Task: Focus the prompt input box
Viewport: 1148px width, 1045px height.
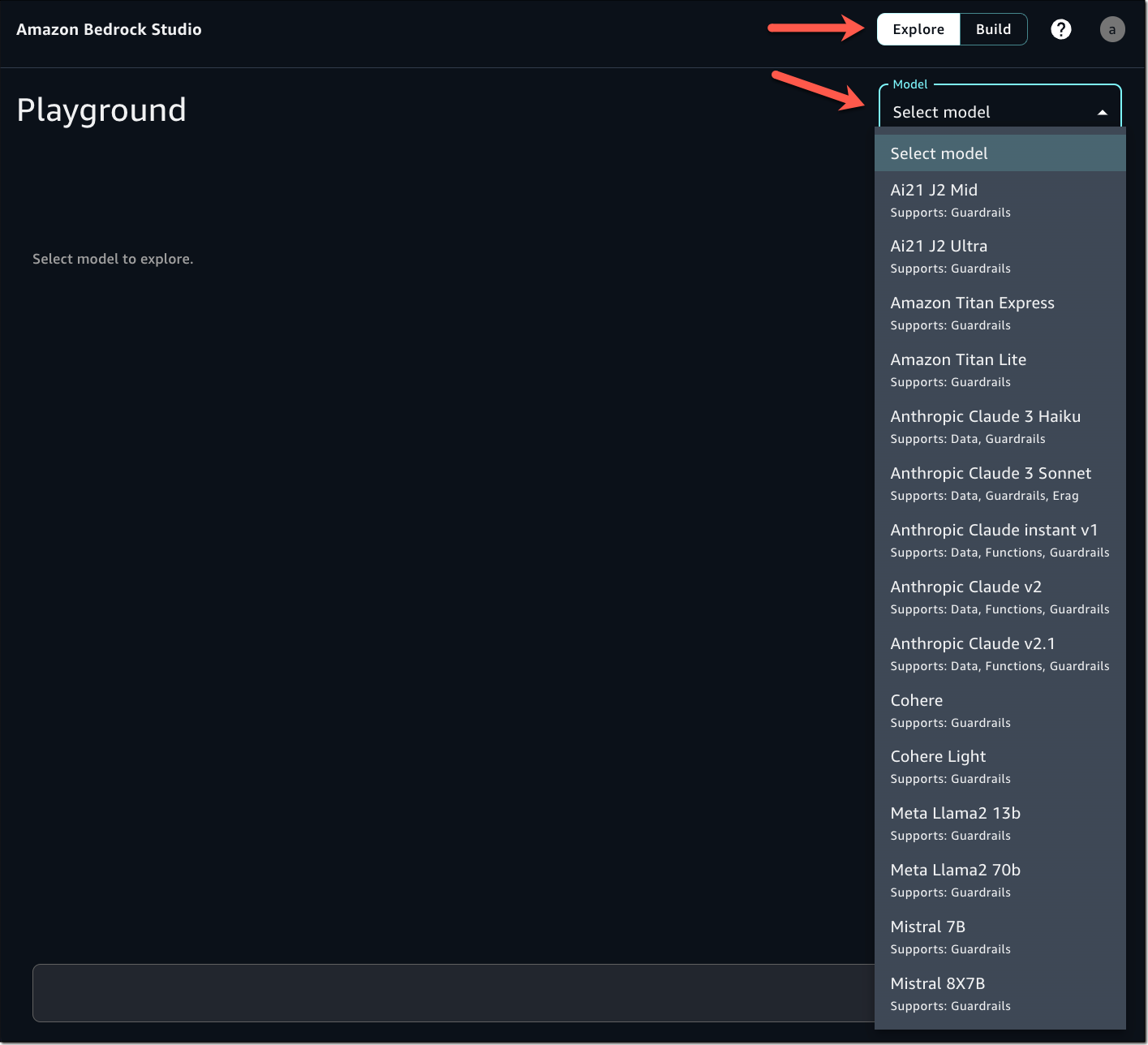Action: pyautogui.click(x=454, y=993)
